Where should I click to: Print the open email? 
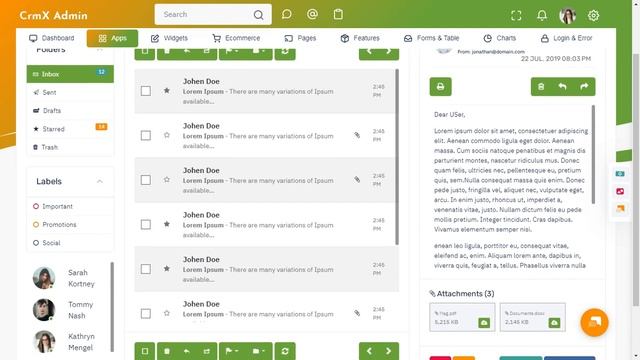(x=440, y=87)
